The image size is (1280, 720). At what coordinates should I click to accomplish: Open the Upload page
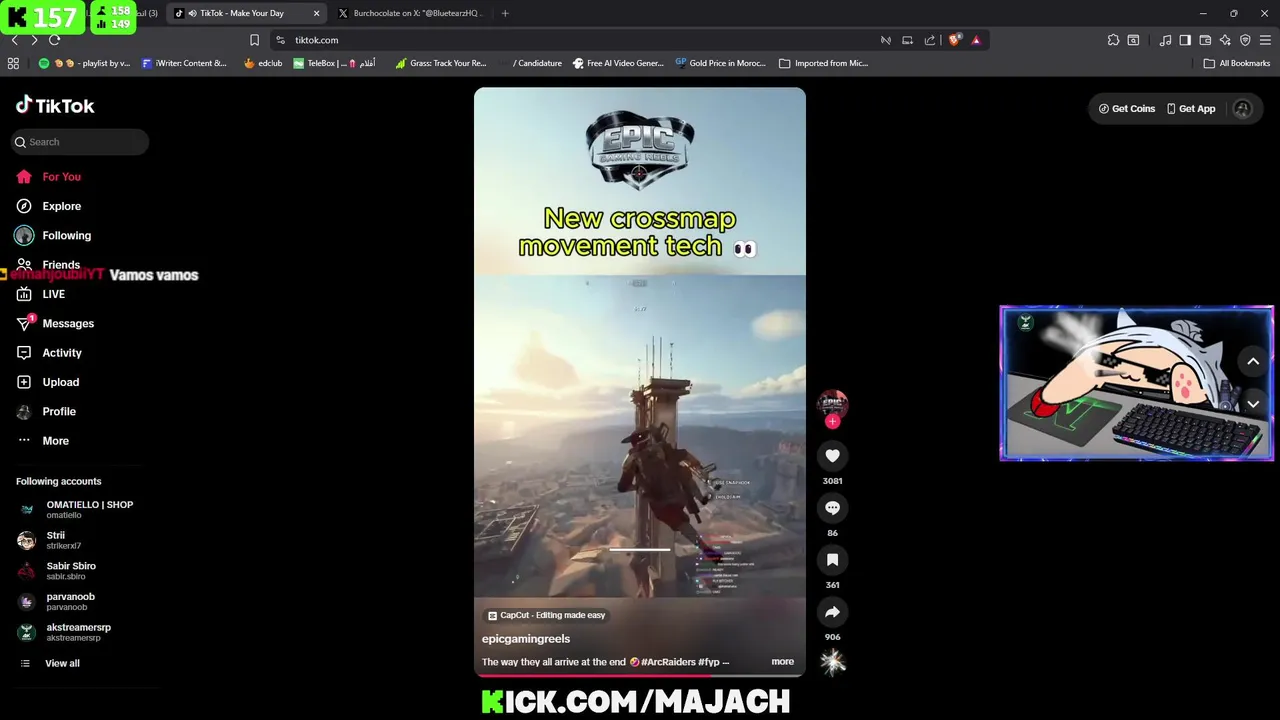click(x=47, y=382)
